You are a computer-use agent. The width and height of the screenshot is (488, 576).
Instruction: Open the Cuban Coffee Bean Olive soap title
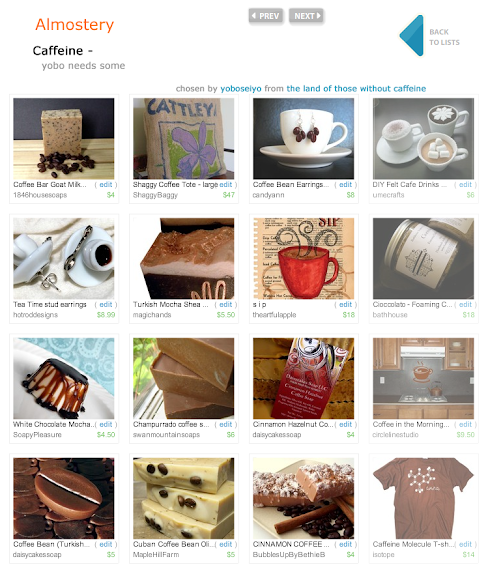click(x=173, y=544)
